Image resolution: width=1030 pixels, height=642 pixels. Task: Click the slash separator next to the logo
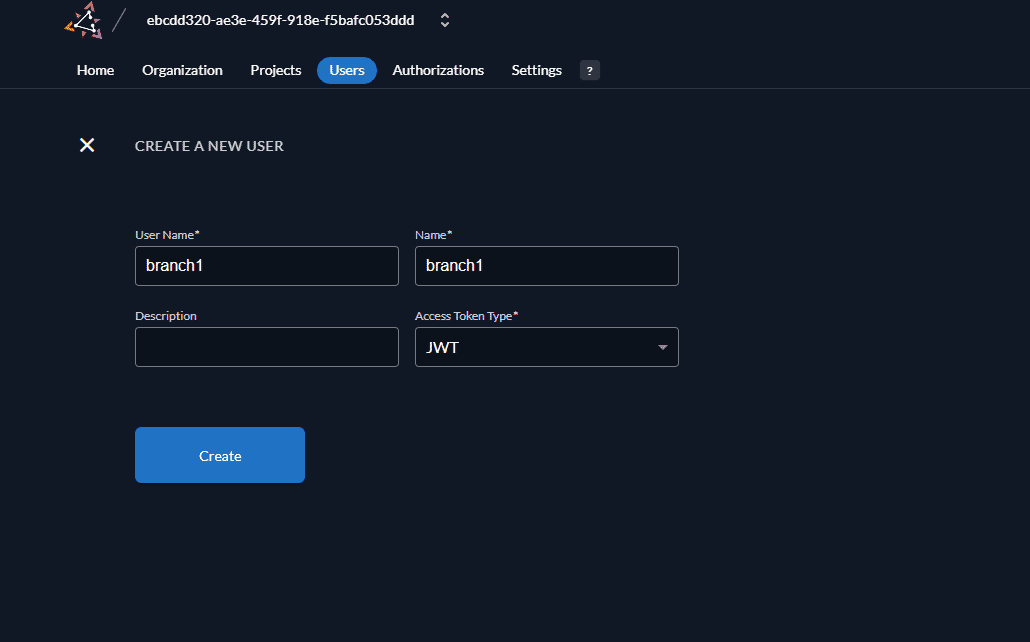(x=123, y=18)
